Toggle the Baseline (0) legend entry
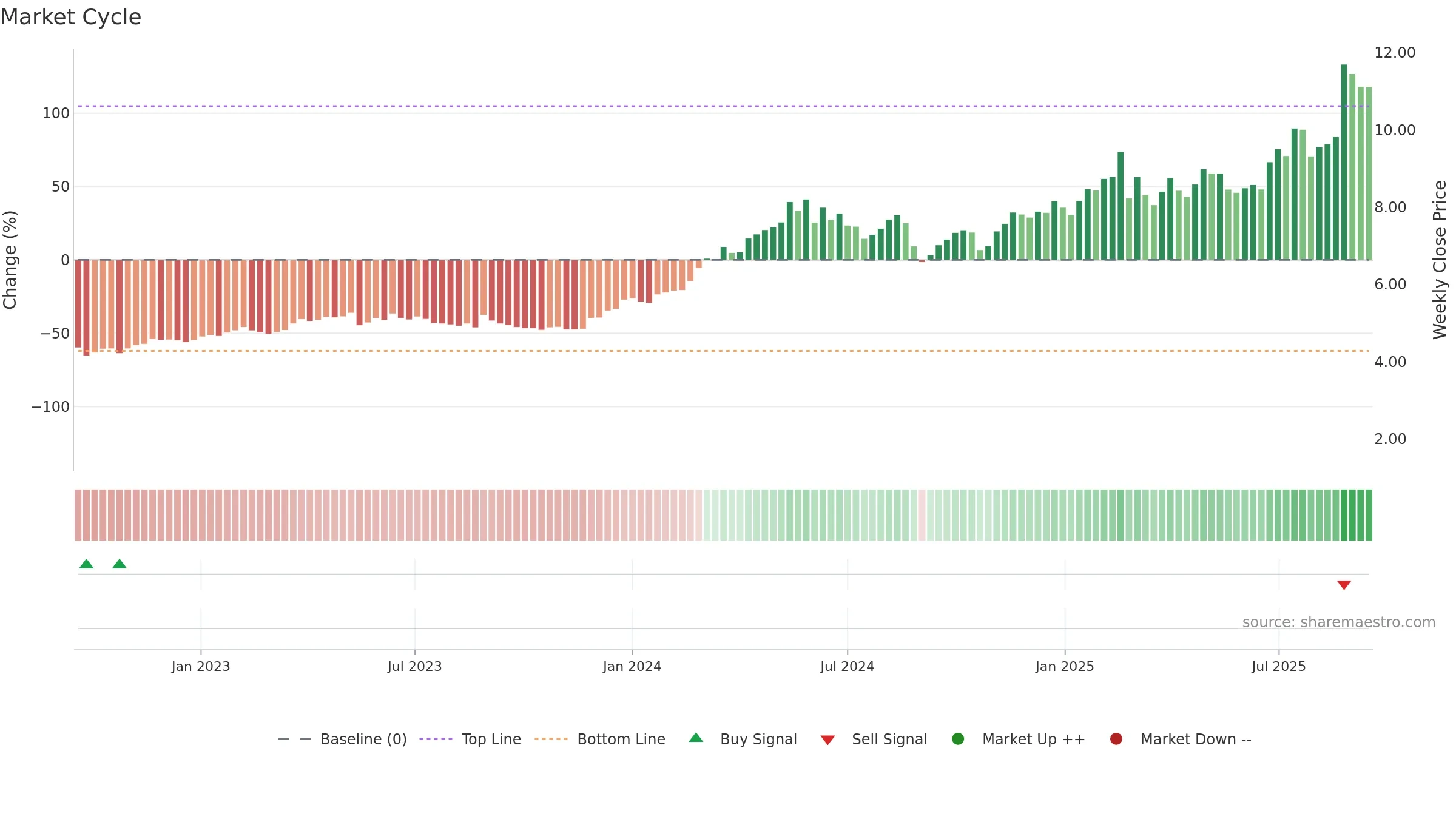This screenshot has height=819, width=1456. click(342, 739)
